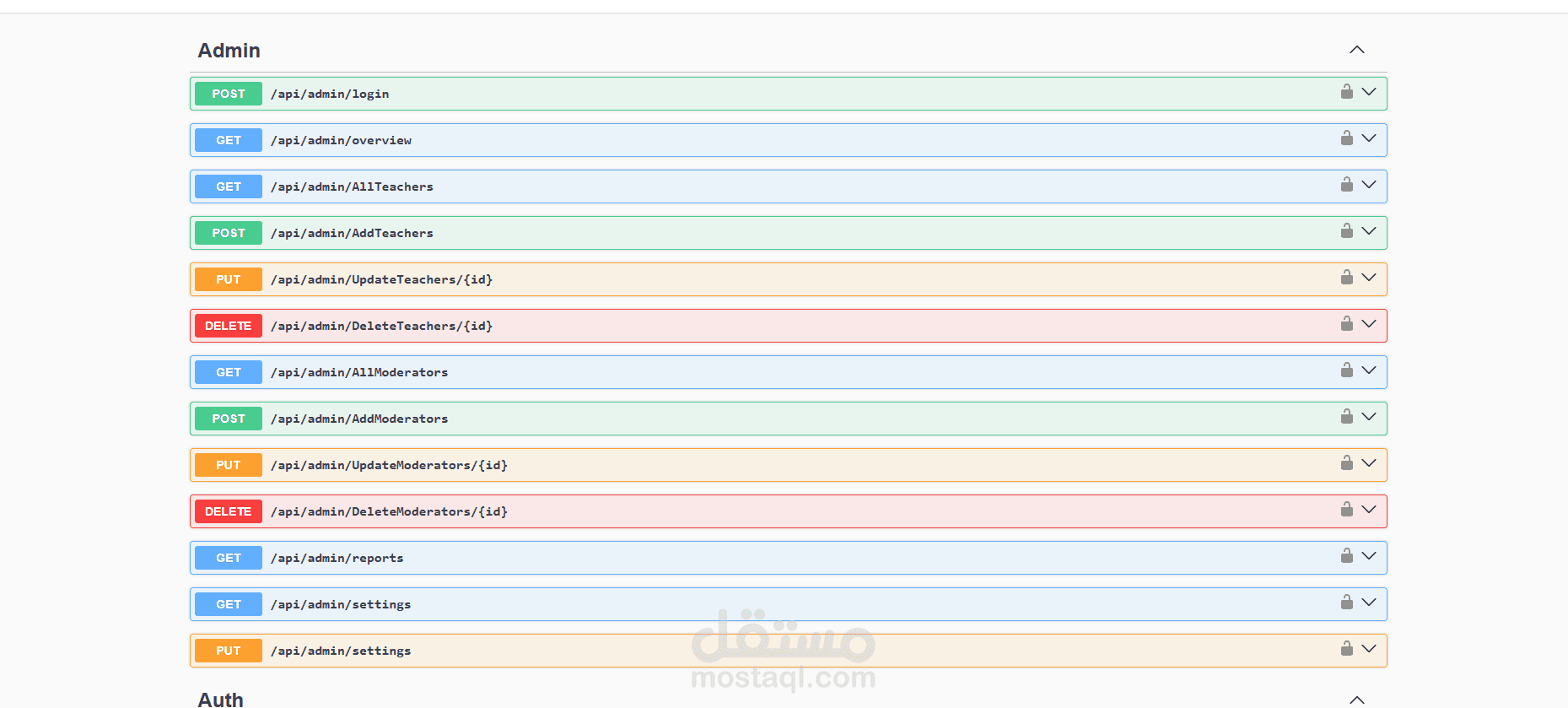1568x708 pixels.
Task: Click the DELETE badge for DeleteModerators
Action: point(229,511)
